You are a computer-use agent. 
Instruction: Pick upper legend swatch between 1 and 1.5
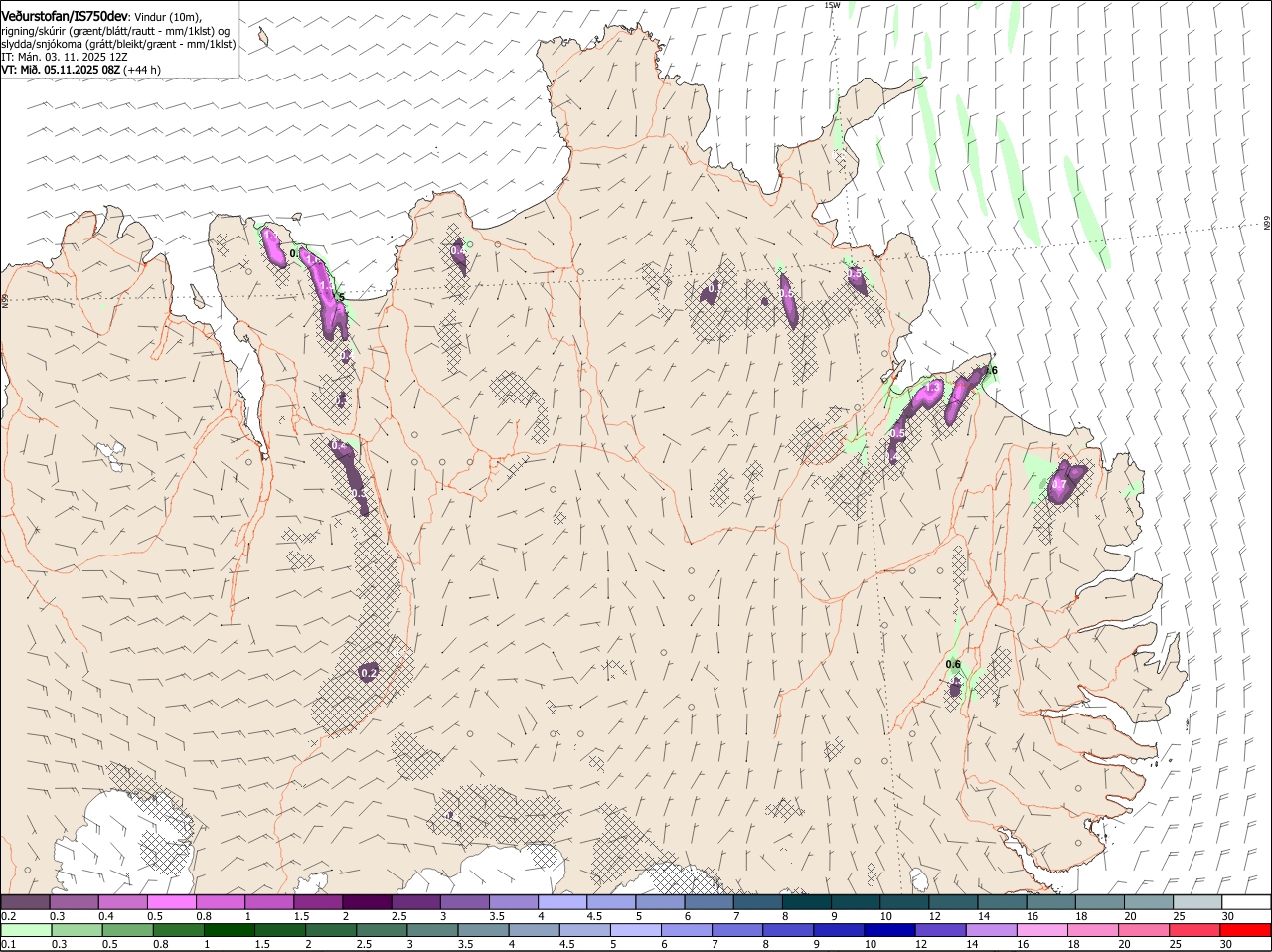tap(270, 902)
